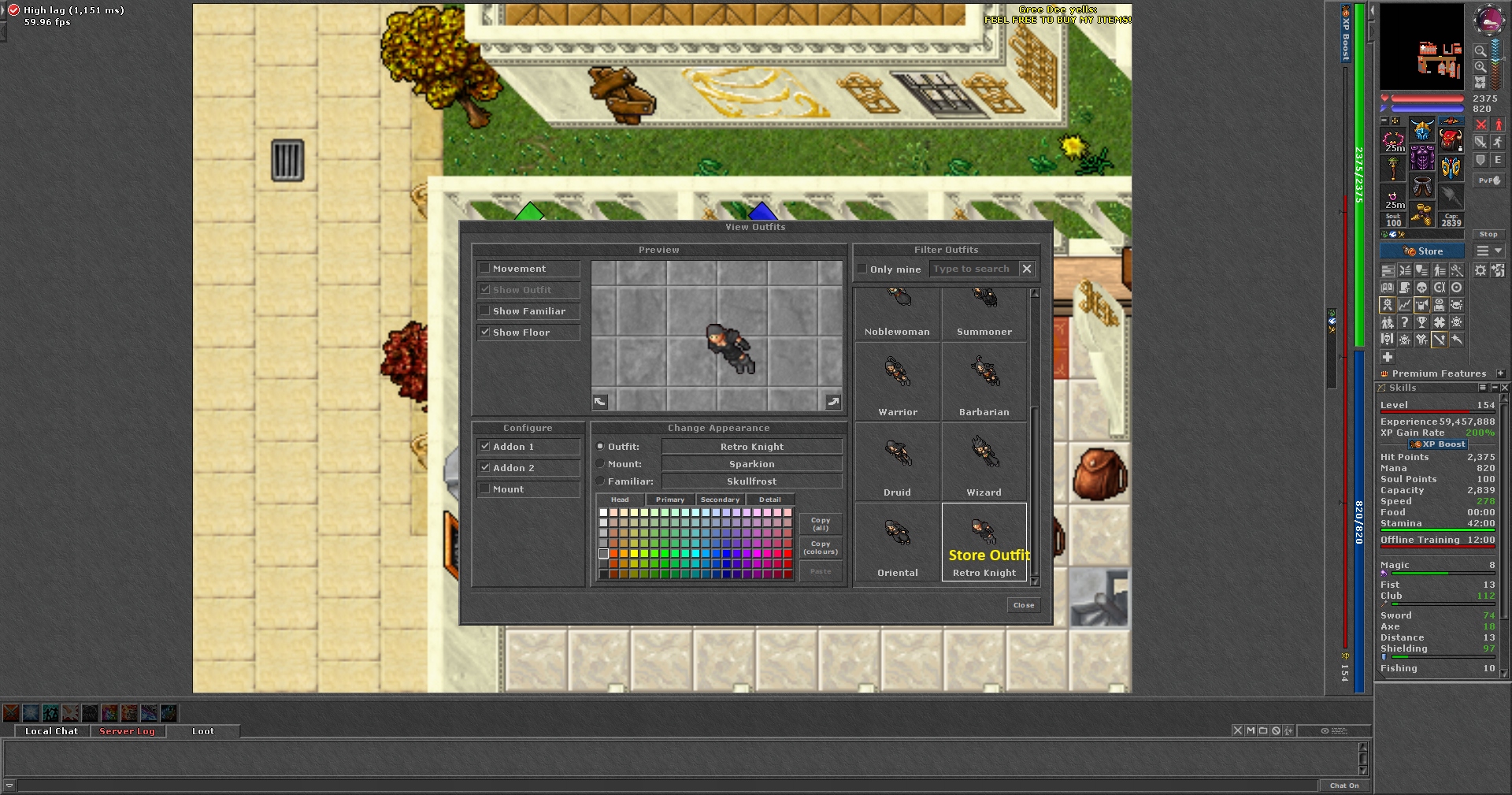Zoom in the minimap
The height and width of the screenshot is (795, 1512).
point(1480,67)
